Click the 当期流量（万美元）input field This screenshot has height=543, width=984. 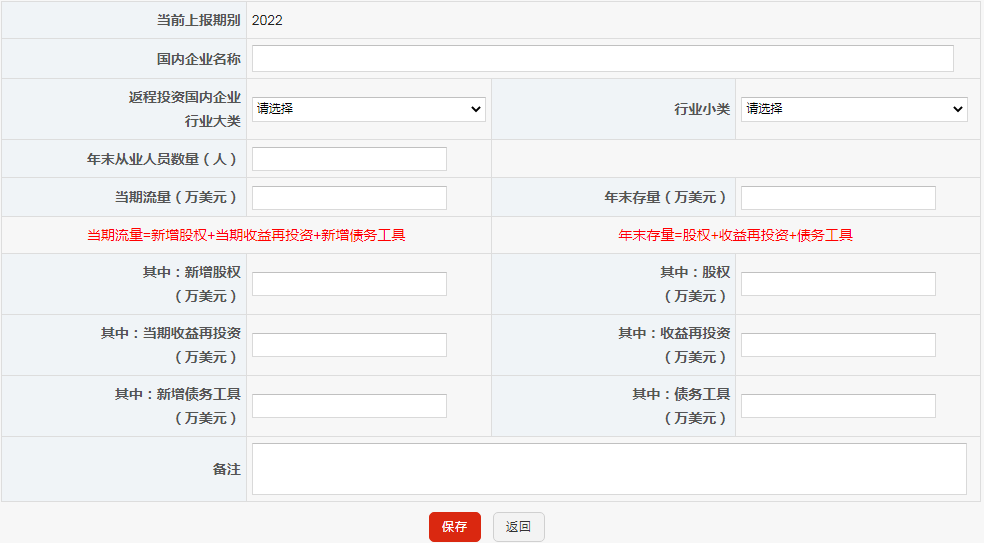[349, 198]
